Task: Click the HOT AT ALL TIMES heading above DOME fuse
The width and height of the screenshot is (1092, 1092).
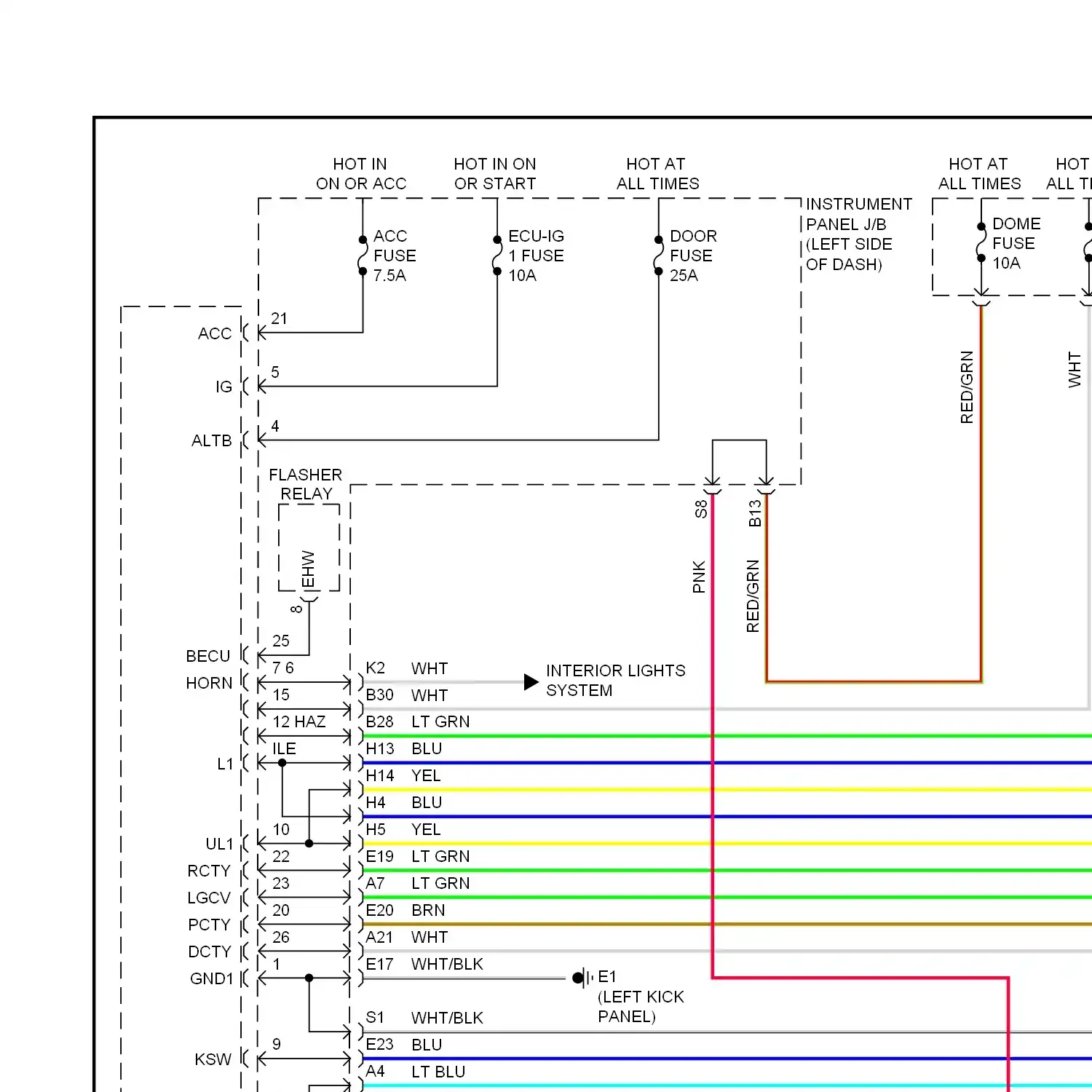Action: pos(979,174)
